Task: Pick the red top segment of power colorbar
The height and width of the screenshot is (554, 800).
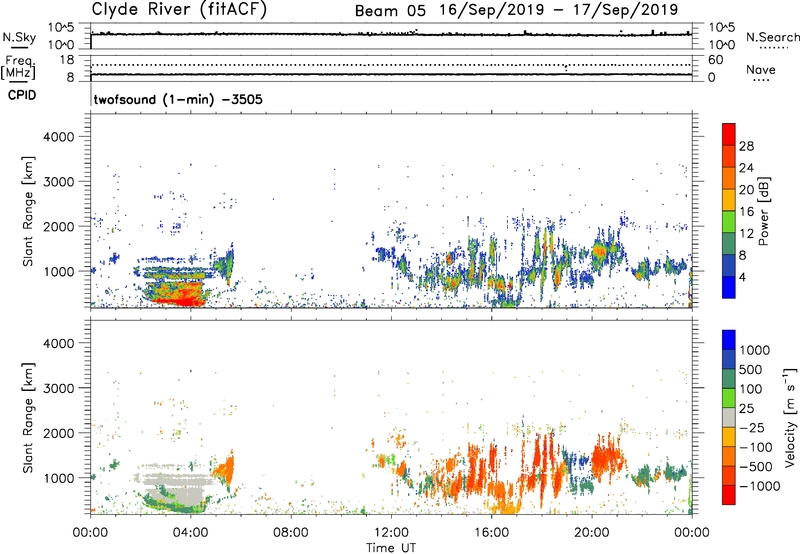Action: (729, 135)
